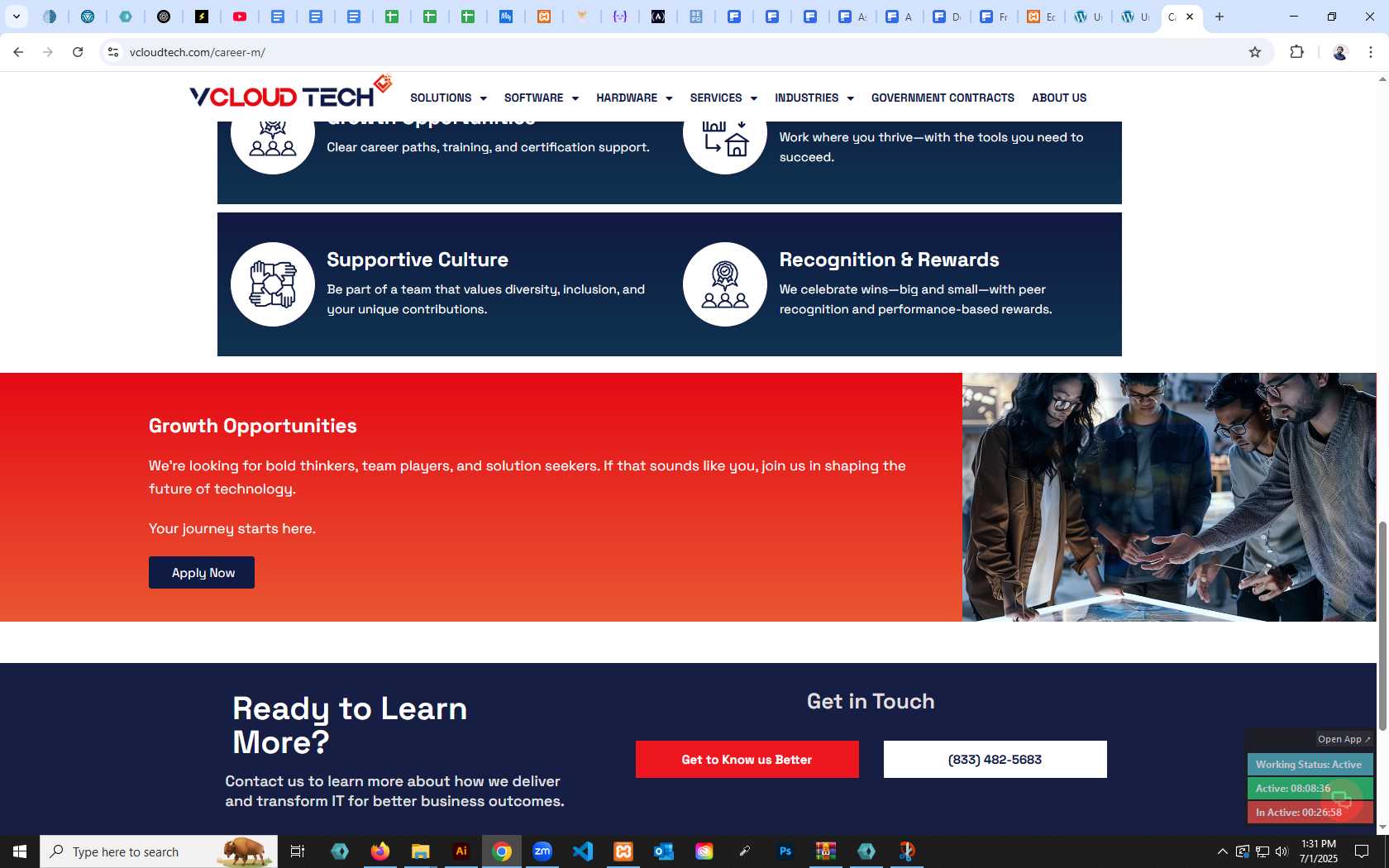
Task: Go back to previous page
Action: 18,52
